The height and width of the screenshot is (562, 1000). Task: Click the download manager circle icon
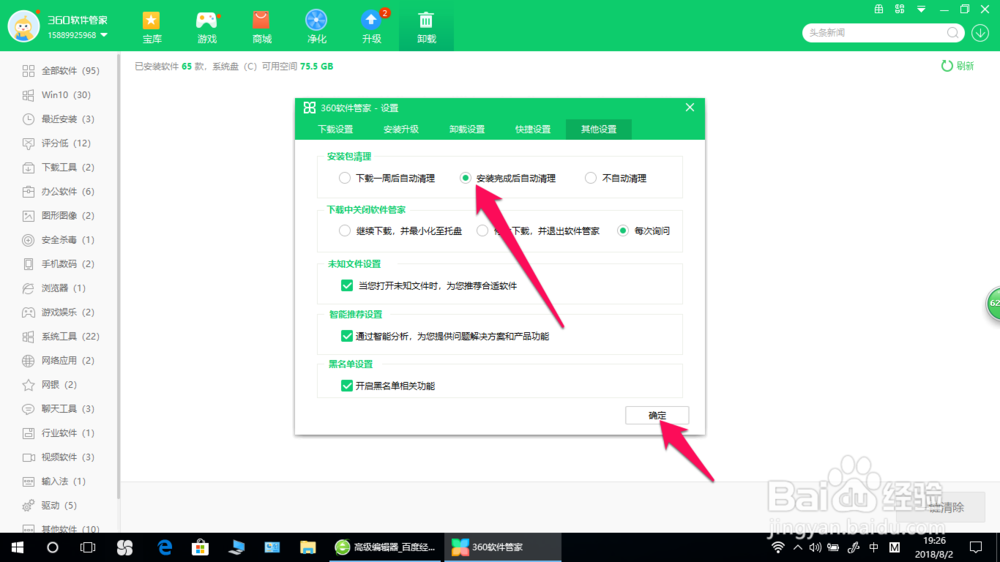[980, 33]
